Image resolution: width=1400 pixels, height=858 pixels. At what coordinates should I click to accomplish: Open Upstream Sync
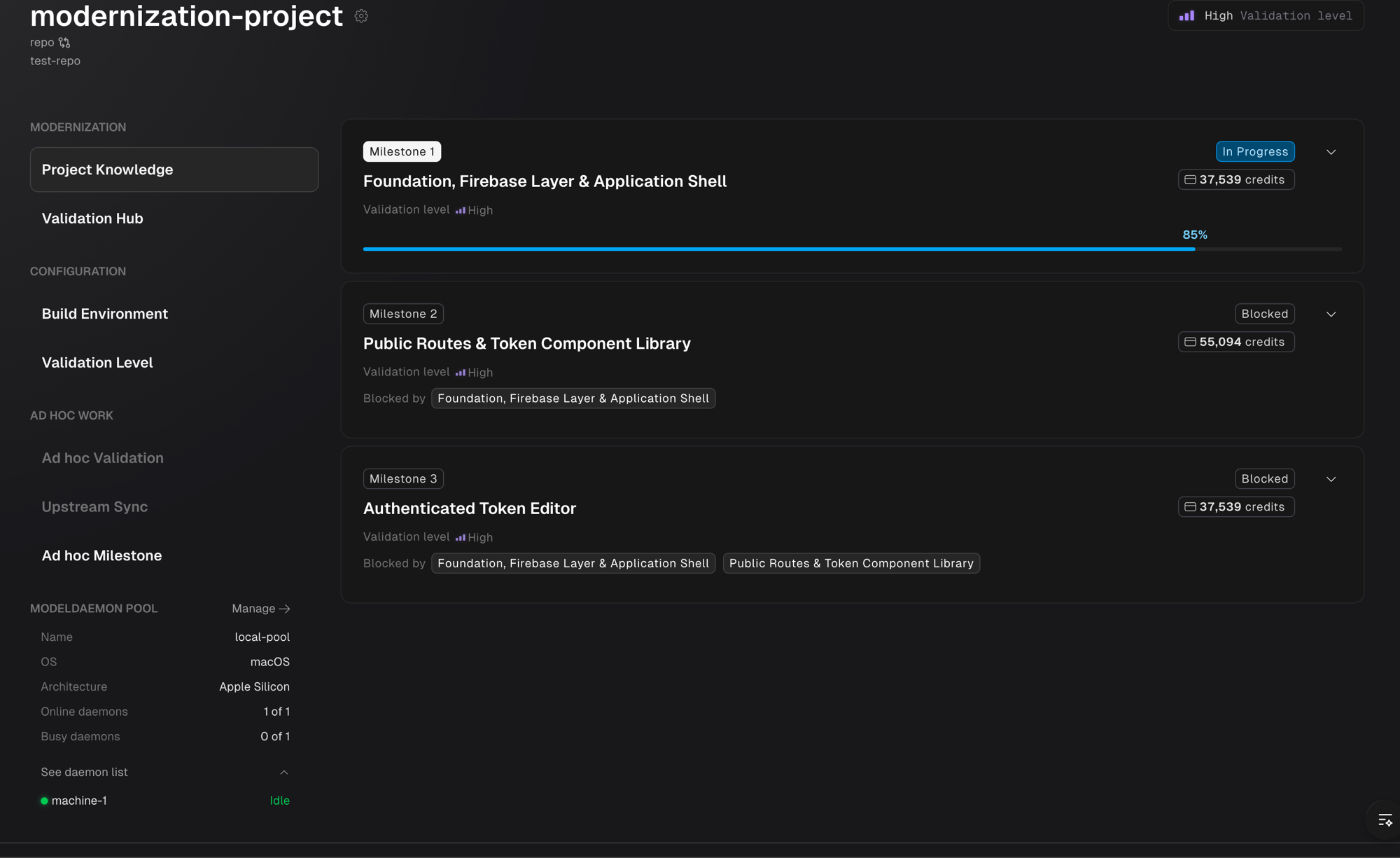[174, 507]
